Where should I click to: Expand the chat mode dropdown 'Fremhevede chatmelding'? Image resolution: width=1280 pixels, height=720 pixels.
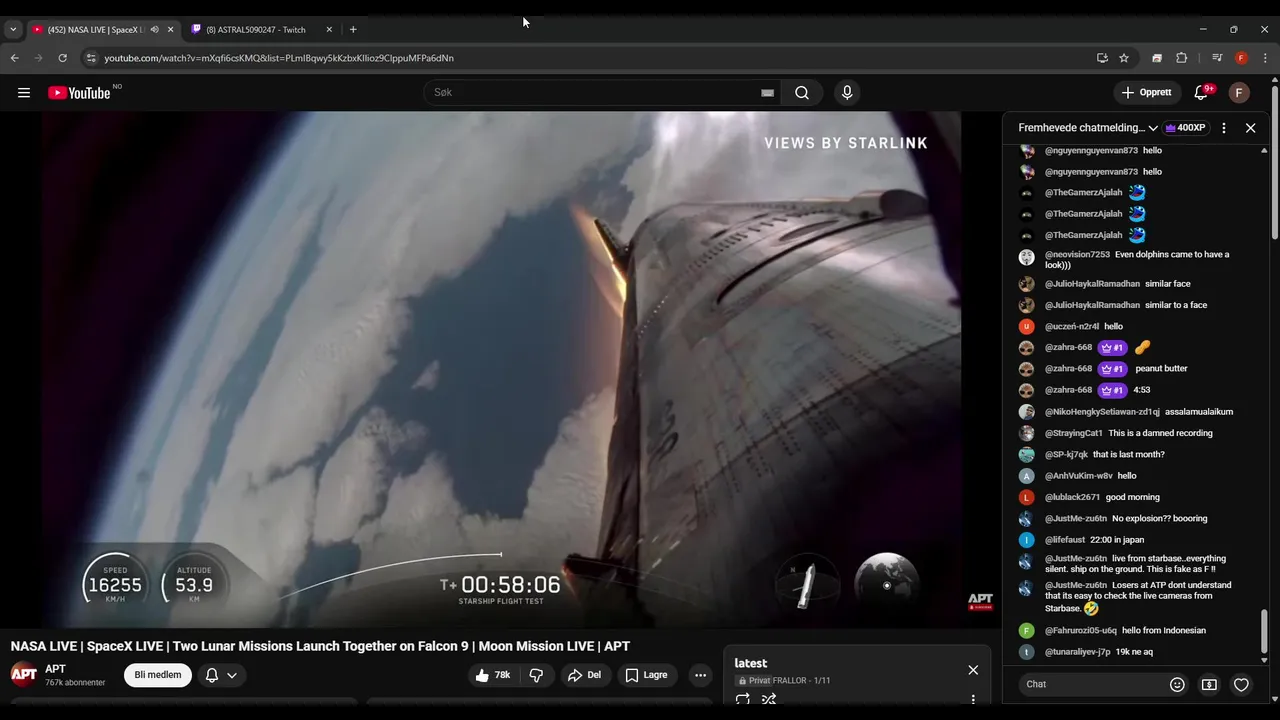pos(1087,128)
